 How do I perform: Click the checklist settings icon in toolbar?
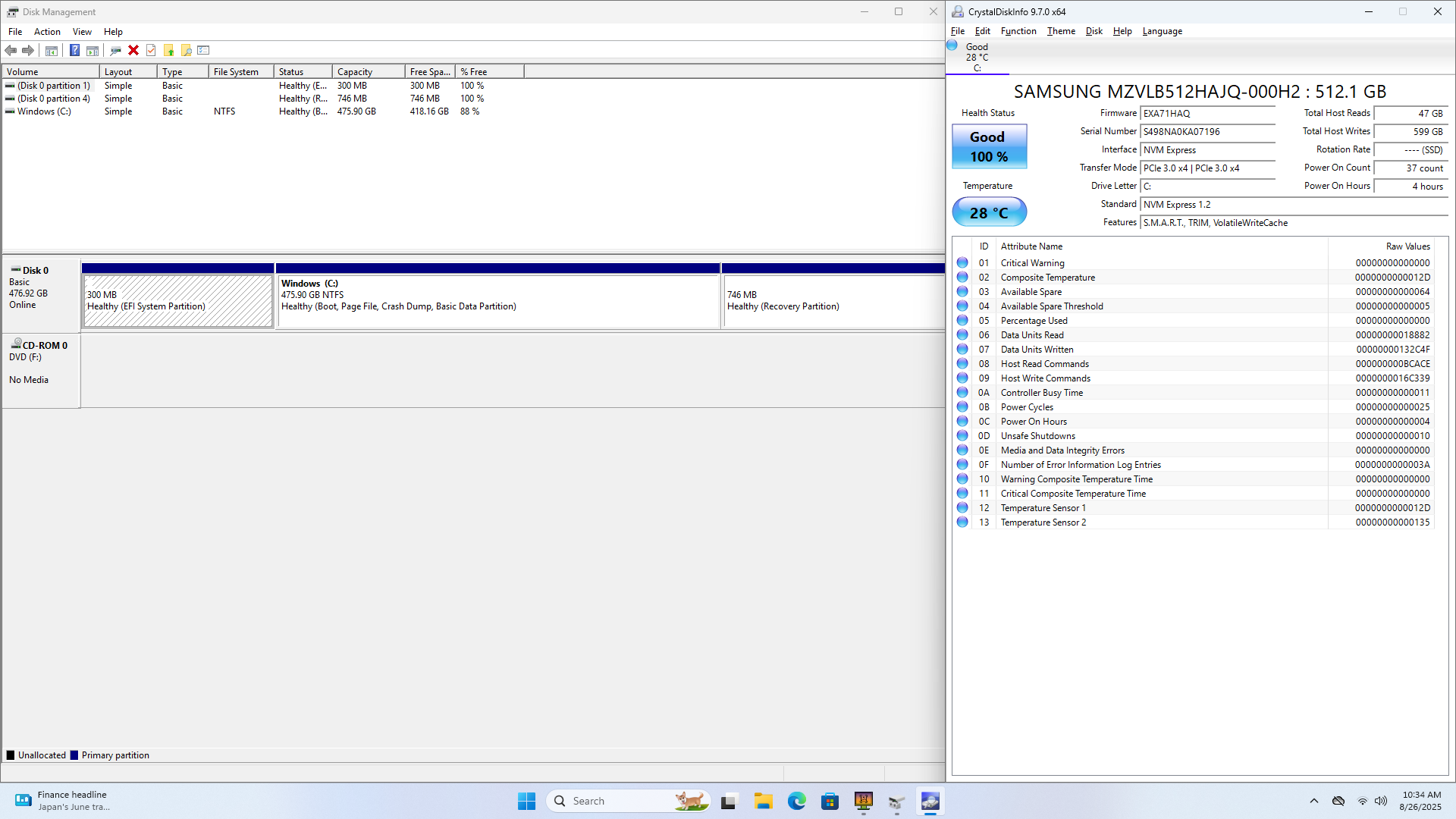tap(203, 50)
